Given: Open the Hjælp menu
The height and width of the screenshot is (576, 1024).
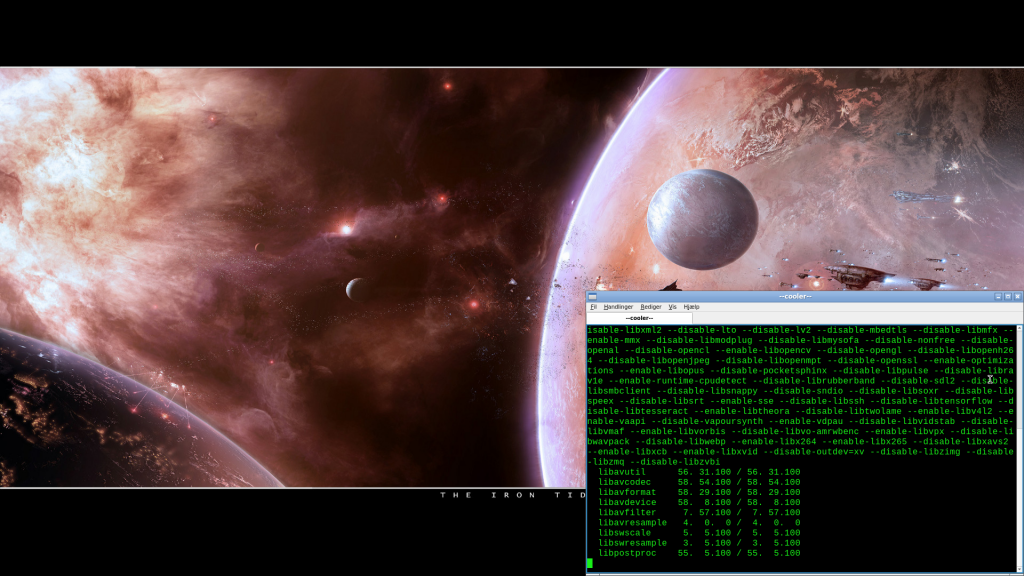Looking at the screenshot, I should tap(692, 307).
